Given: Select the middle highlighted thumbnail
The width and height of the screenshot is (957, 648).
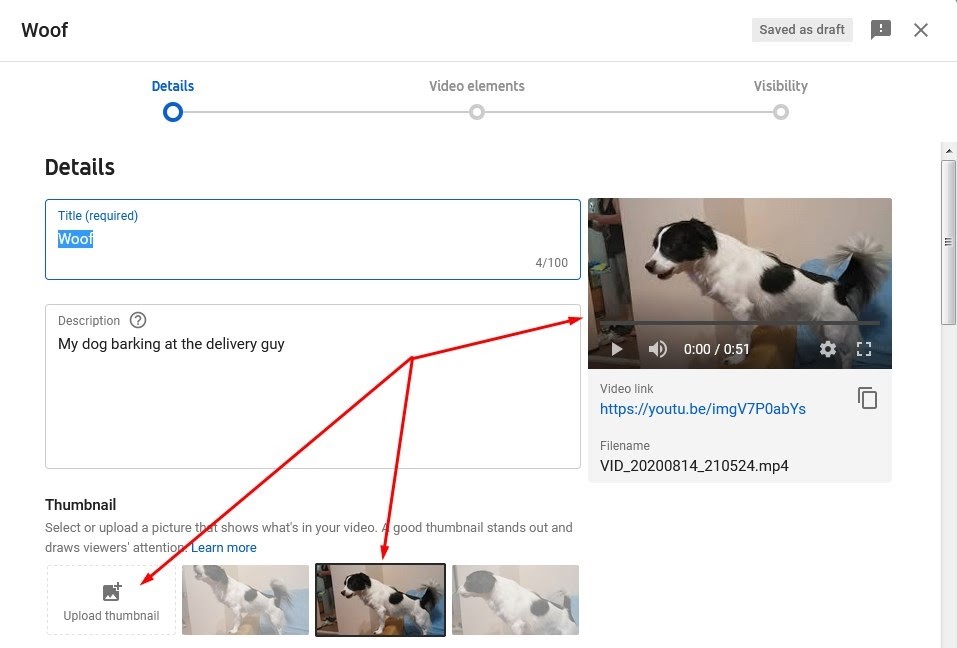Looking at the screenshot, I should [x=380, y=600].
